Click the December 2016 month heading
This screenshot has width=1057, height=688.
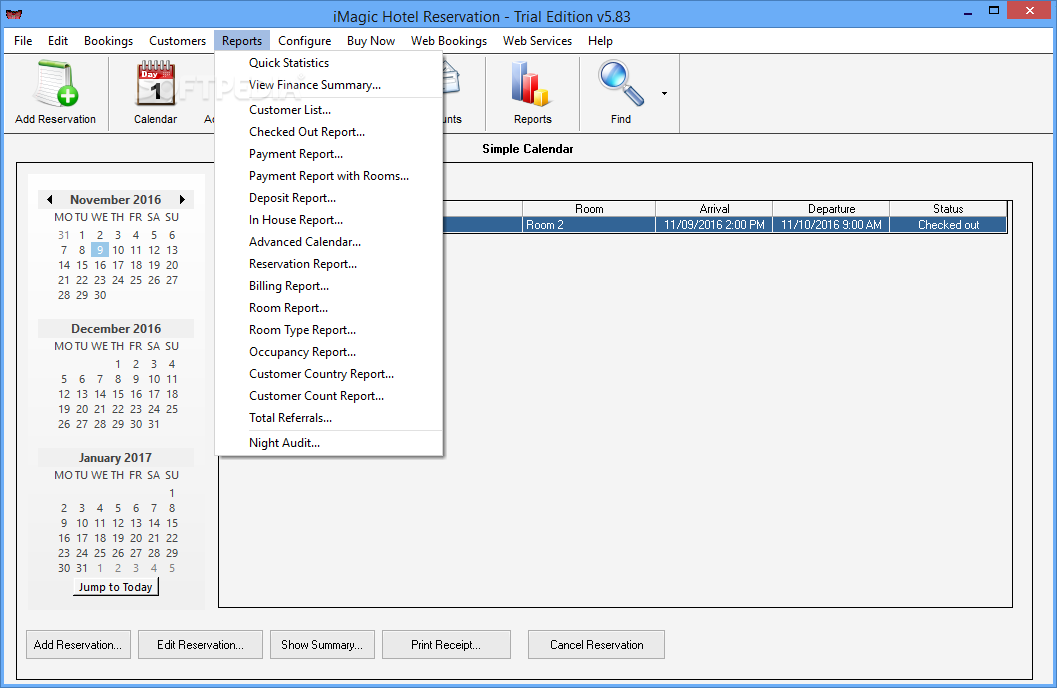(x=116, y=329)
